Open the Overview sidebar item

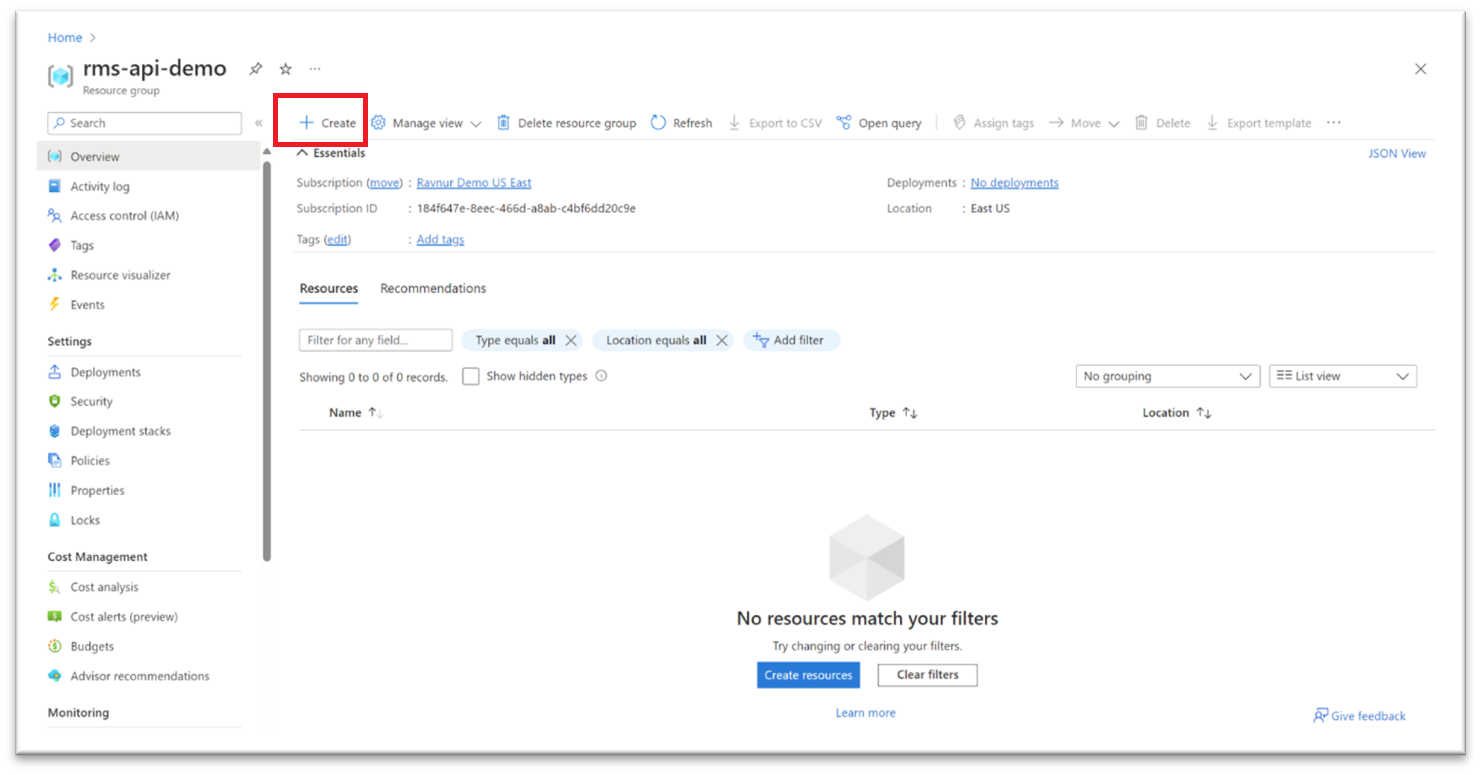(148, 156)
